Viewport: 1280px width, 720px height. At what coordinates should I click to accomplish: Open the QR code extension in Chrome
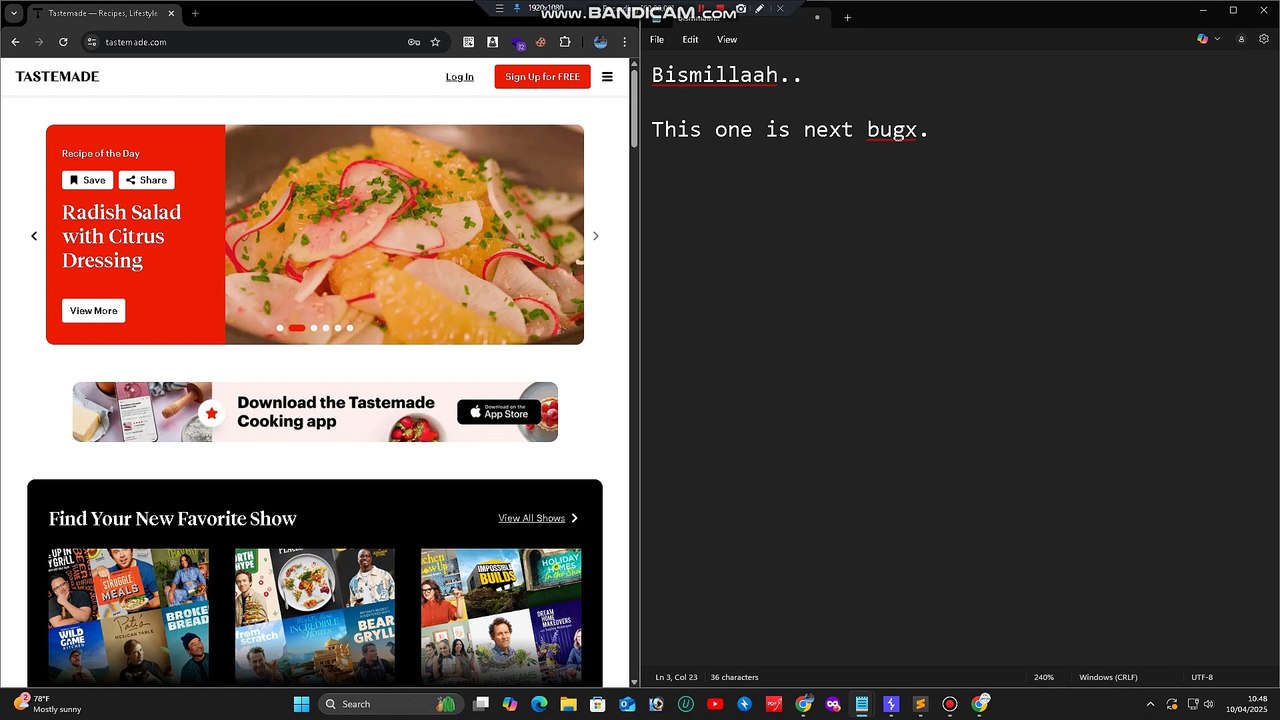click(x=468, y=42)
